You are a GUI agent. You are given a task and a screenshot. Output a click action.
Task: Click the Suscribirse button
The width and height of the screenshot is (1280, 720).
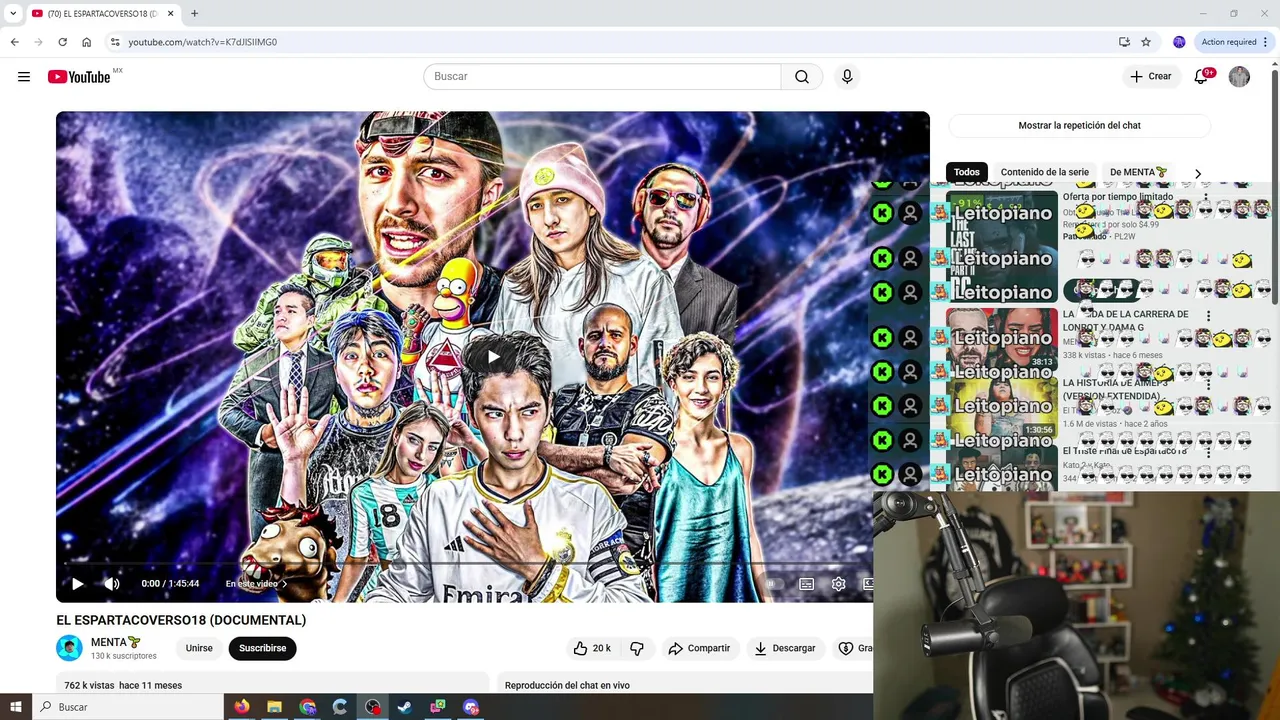[262, 648]
